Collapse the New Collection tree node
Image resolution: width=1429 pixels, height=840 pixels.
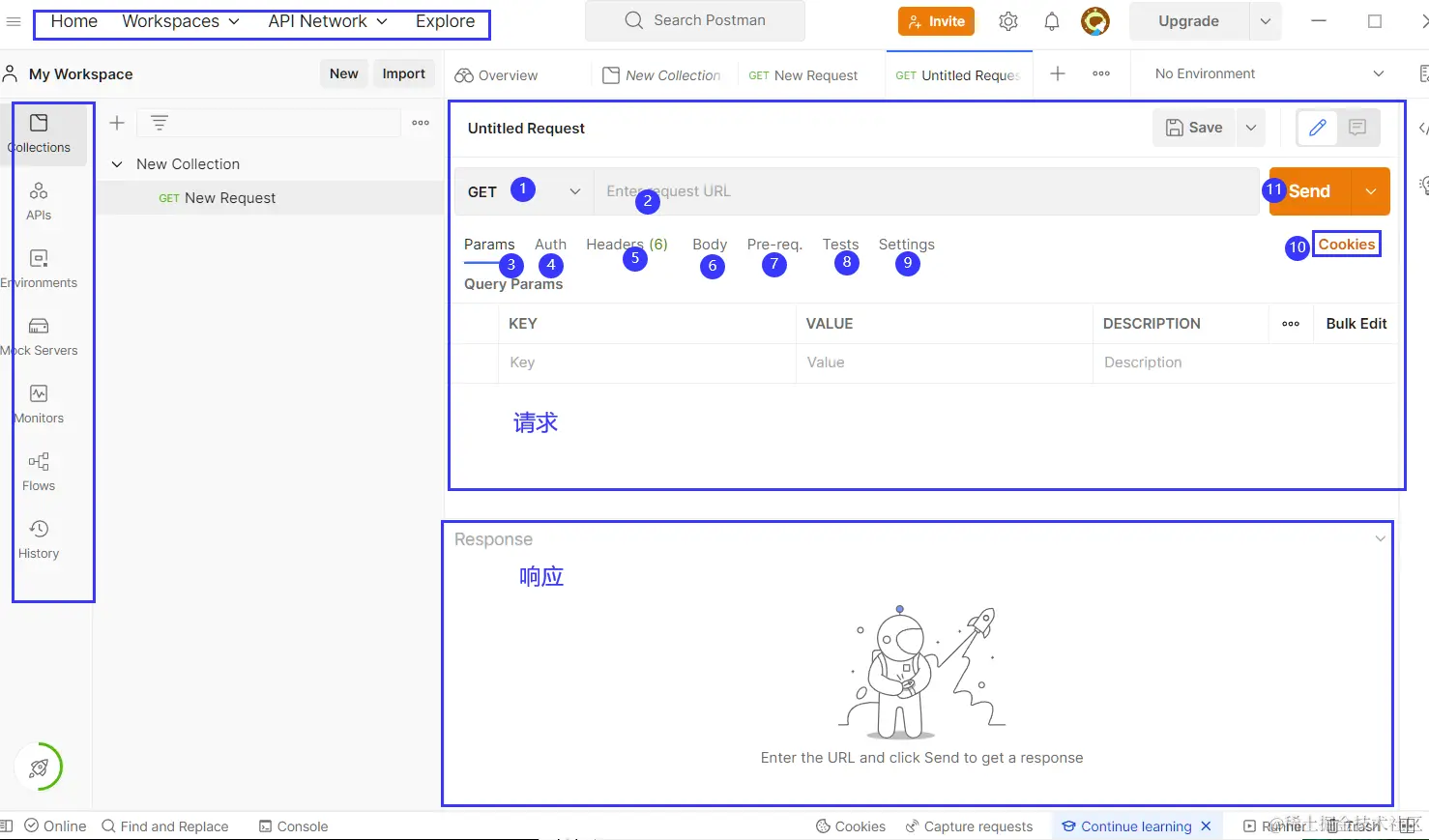pyautogui.click(x=117, y=164)
